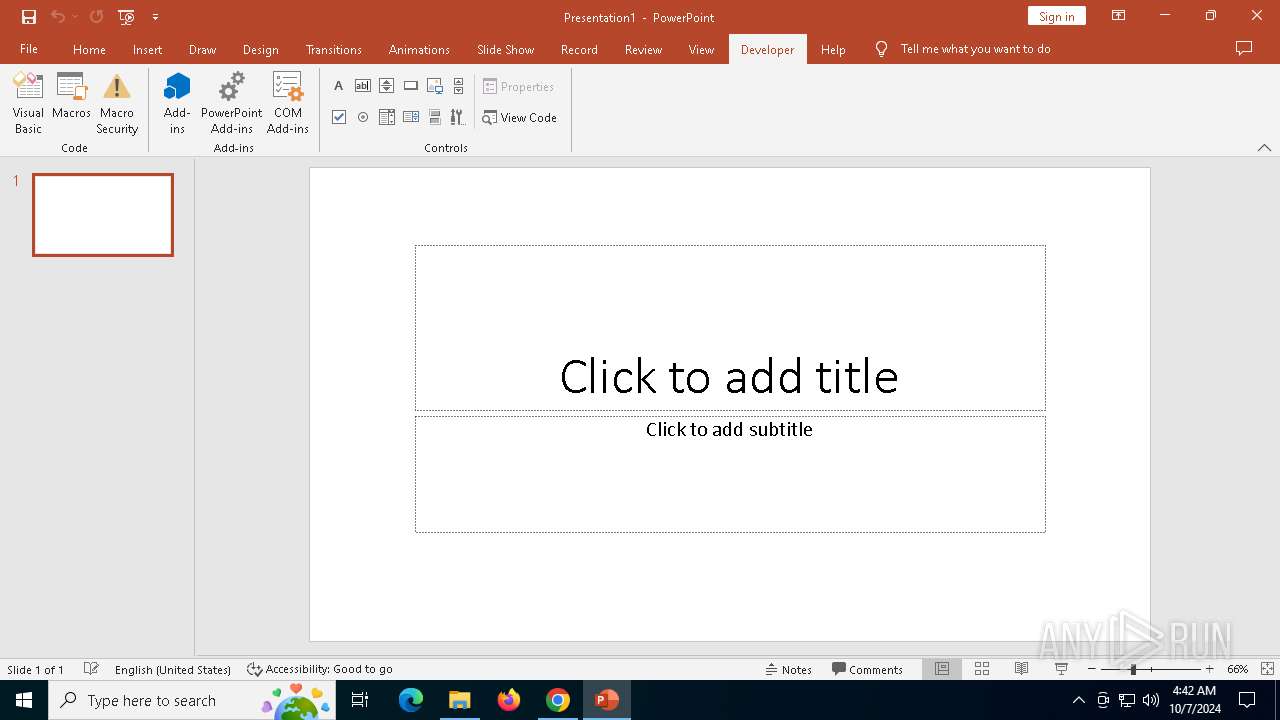The image size is (1280, 720).
Task: Open the Visual Basic editor
Action: click(28, 103)
